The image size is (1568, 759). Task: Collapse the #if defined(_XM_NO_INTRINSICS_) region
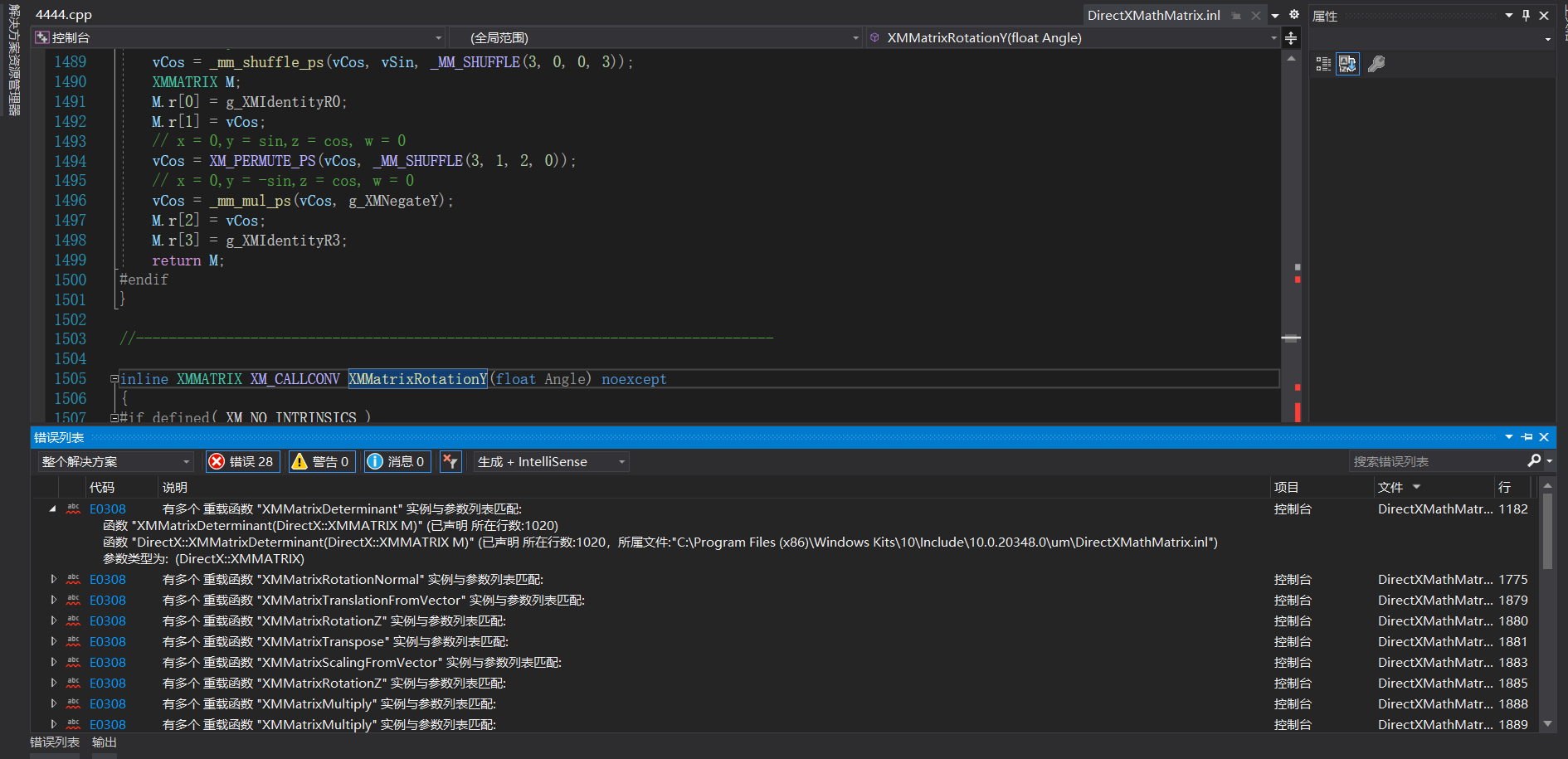tap(114, 417)
